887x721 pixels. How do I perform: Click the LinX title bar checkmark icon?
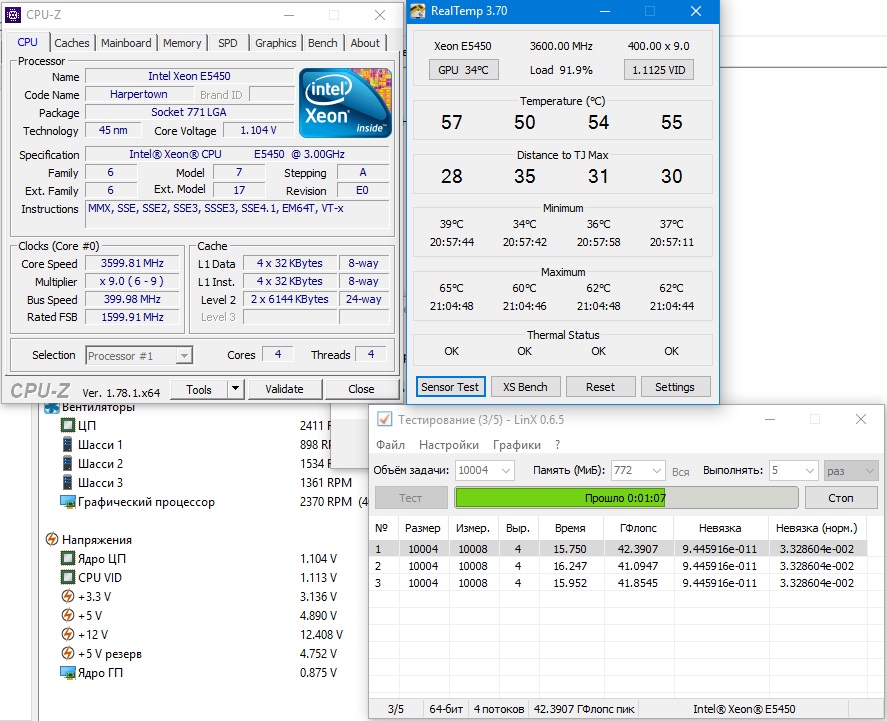coord(384,419)
